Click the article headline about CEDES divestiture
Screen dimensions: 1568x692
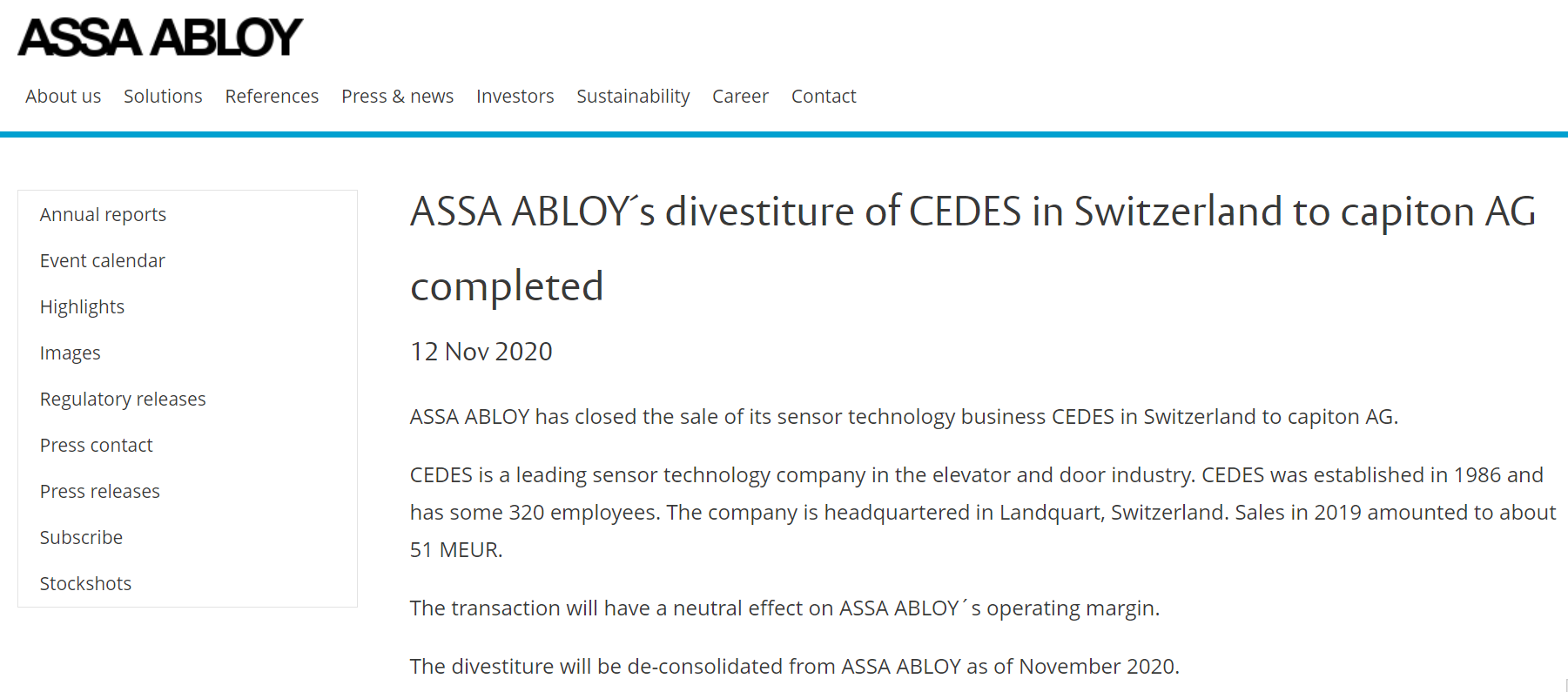pyautogui.click(x=972, y=249)
